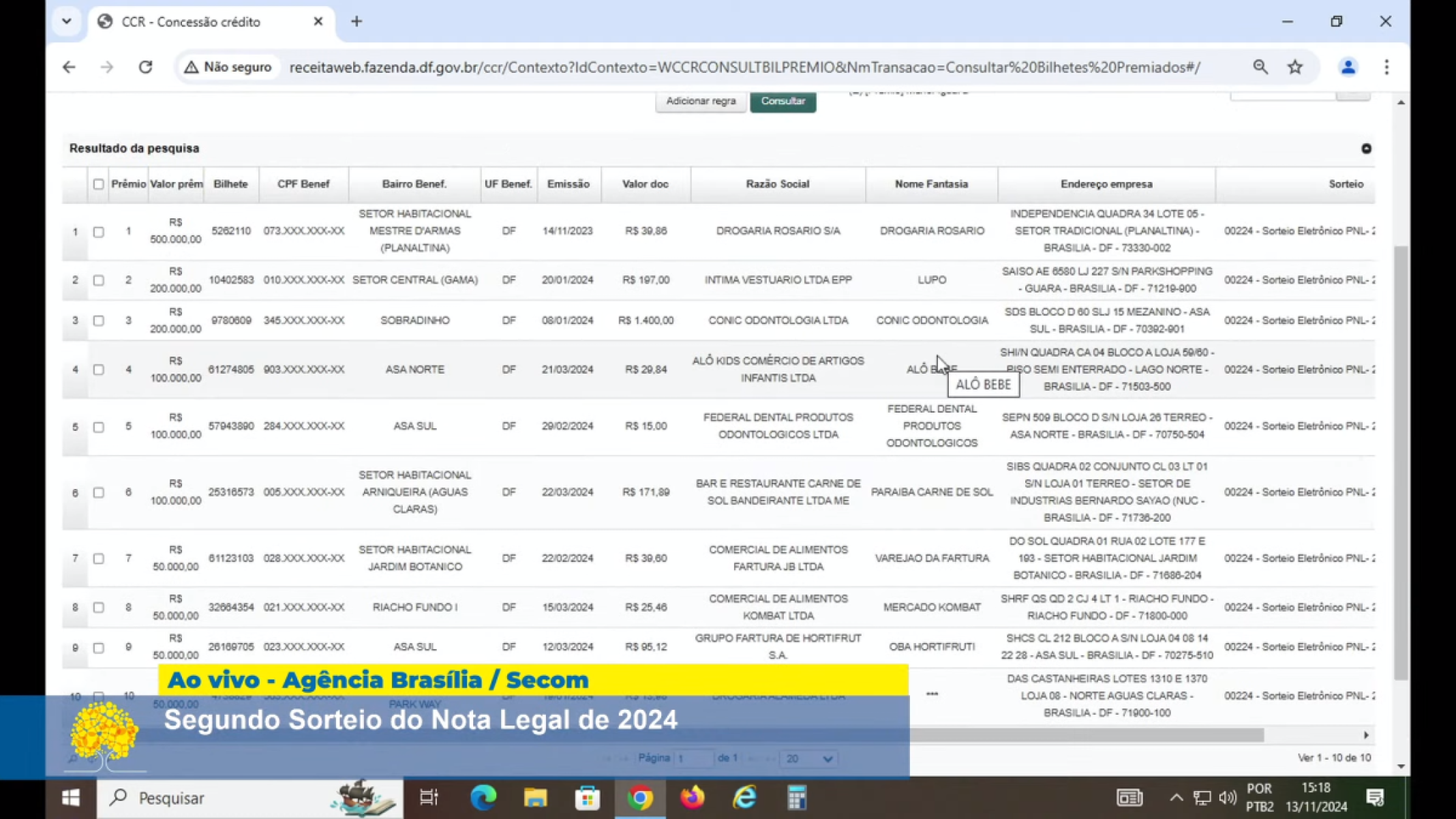Screen dimensions: 1456x819
Task: Sort by Endereço empresa column header
Action: pos(1106,184)
